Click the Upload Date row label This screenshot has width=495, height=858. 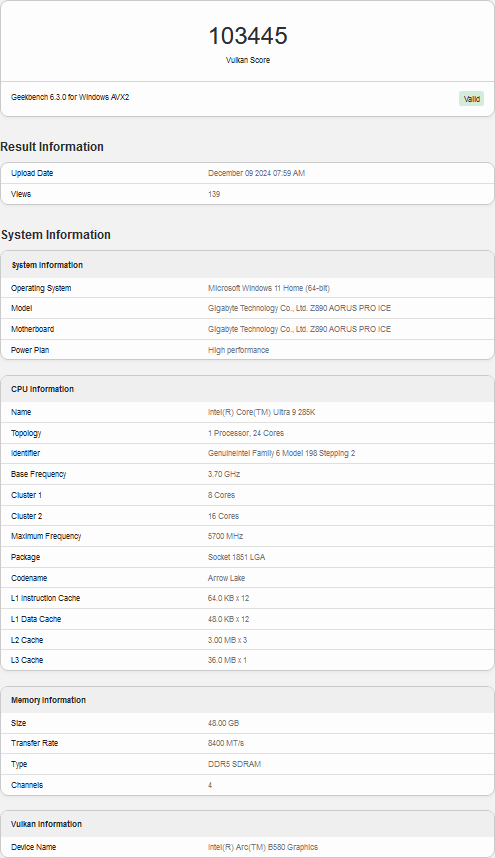pyautogui.click(x=32, y=173)
